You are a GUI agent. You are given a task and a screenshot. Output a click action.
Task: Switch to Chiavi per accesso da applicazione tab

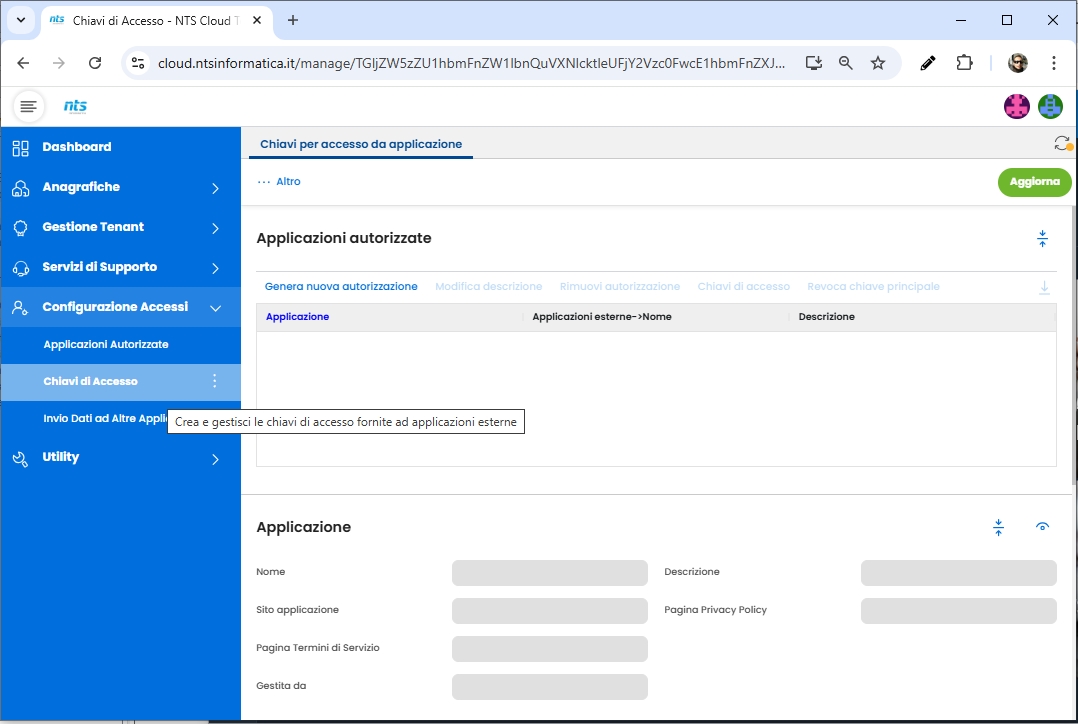[361, 144]
